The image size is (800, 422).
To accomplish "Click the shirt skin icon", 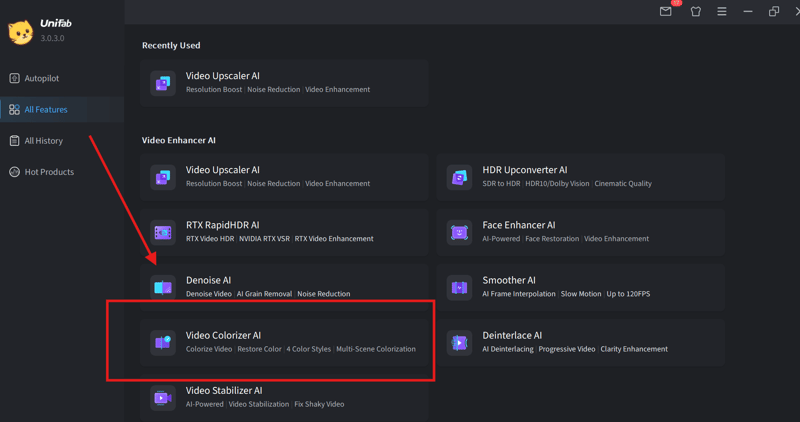I will [696, 11].
